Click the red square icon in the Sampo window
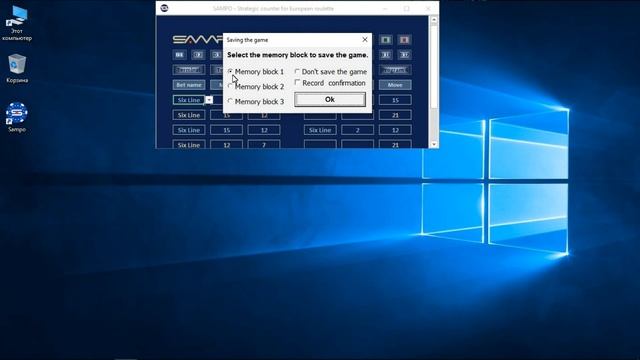 [x=404, y=40]
